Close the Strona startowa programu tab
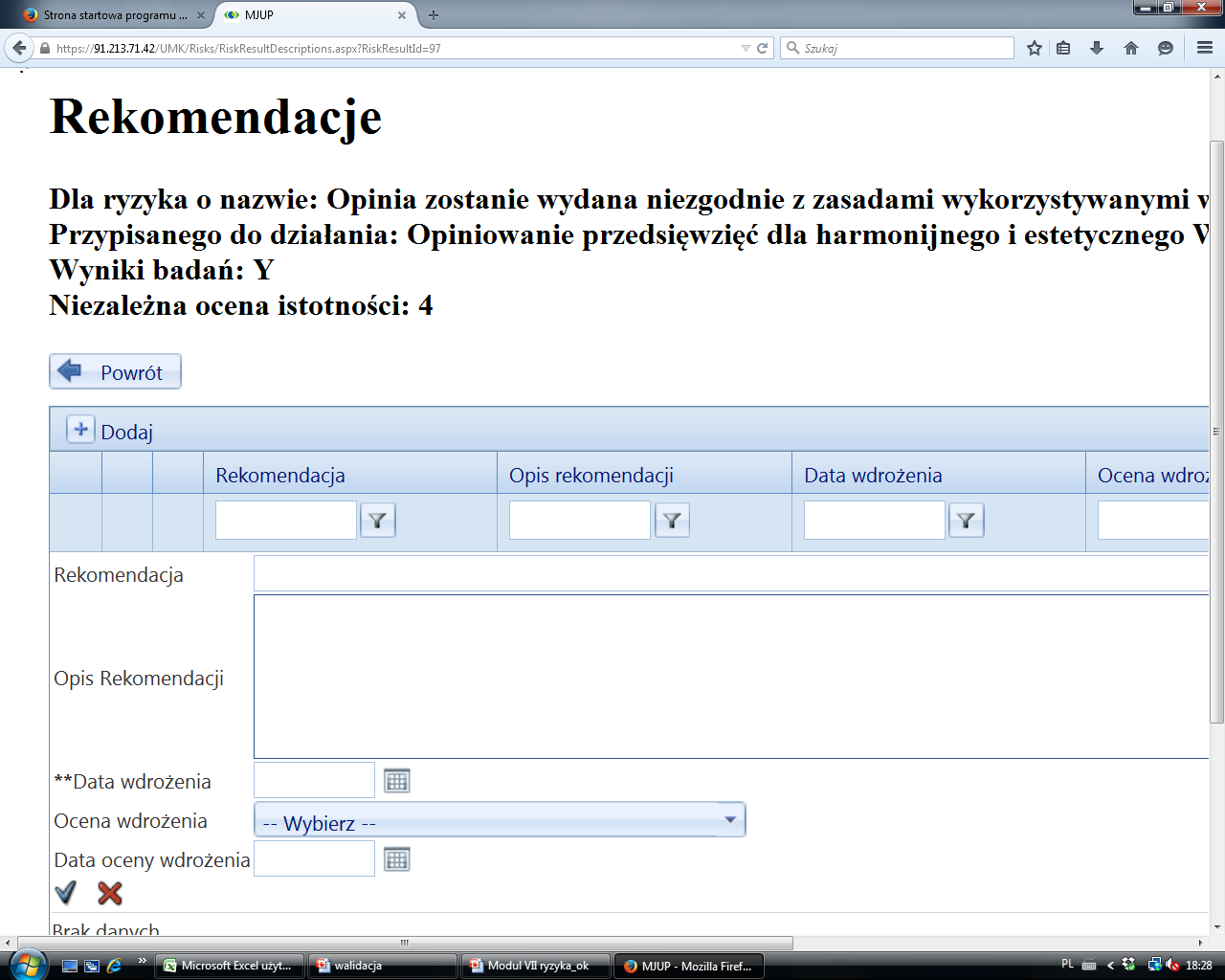This screenshot has width=1225, height=980. click(200, 15)
